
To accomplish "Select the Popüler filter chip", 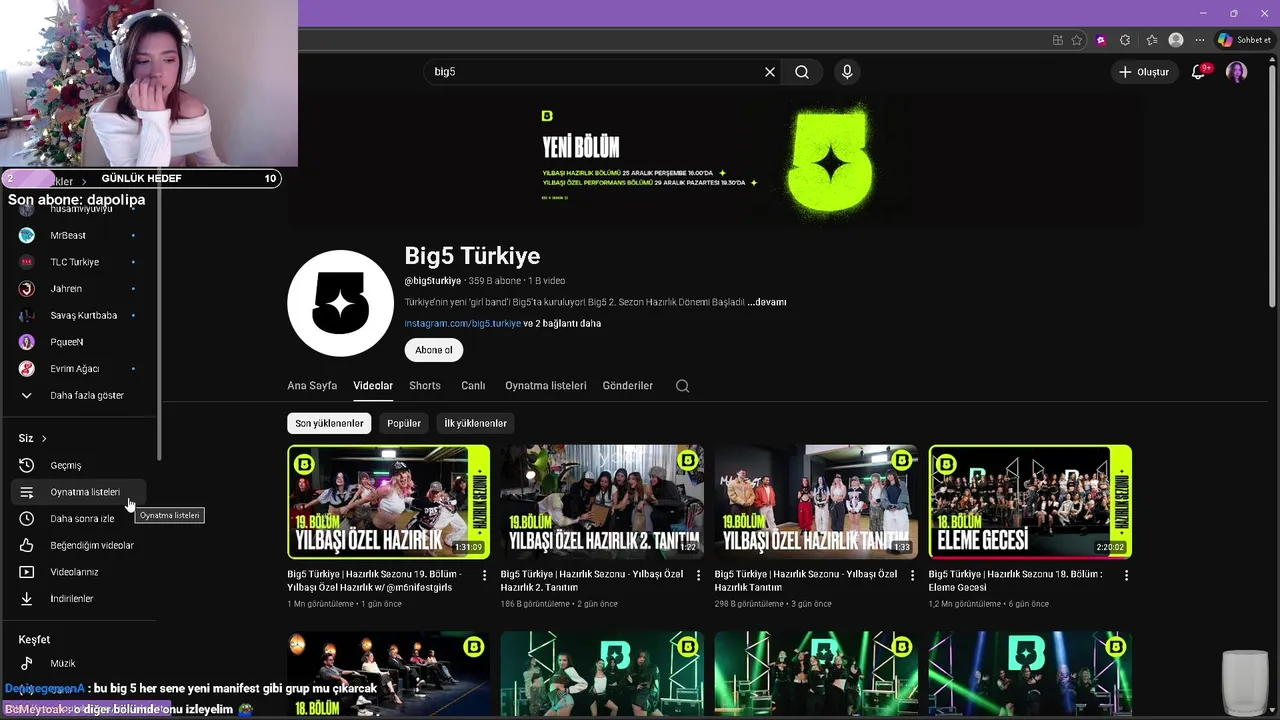I will [x=404, y=423].
